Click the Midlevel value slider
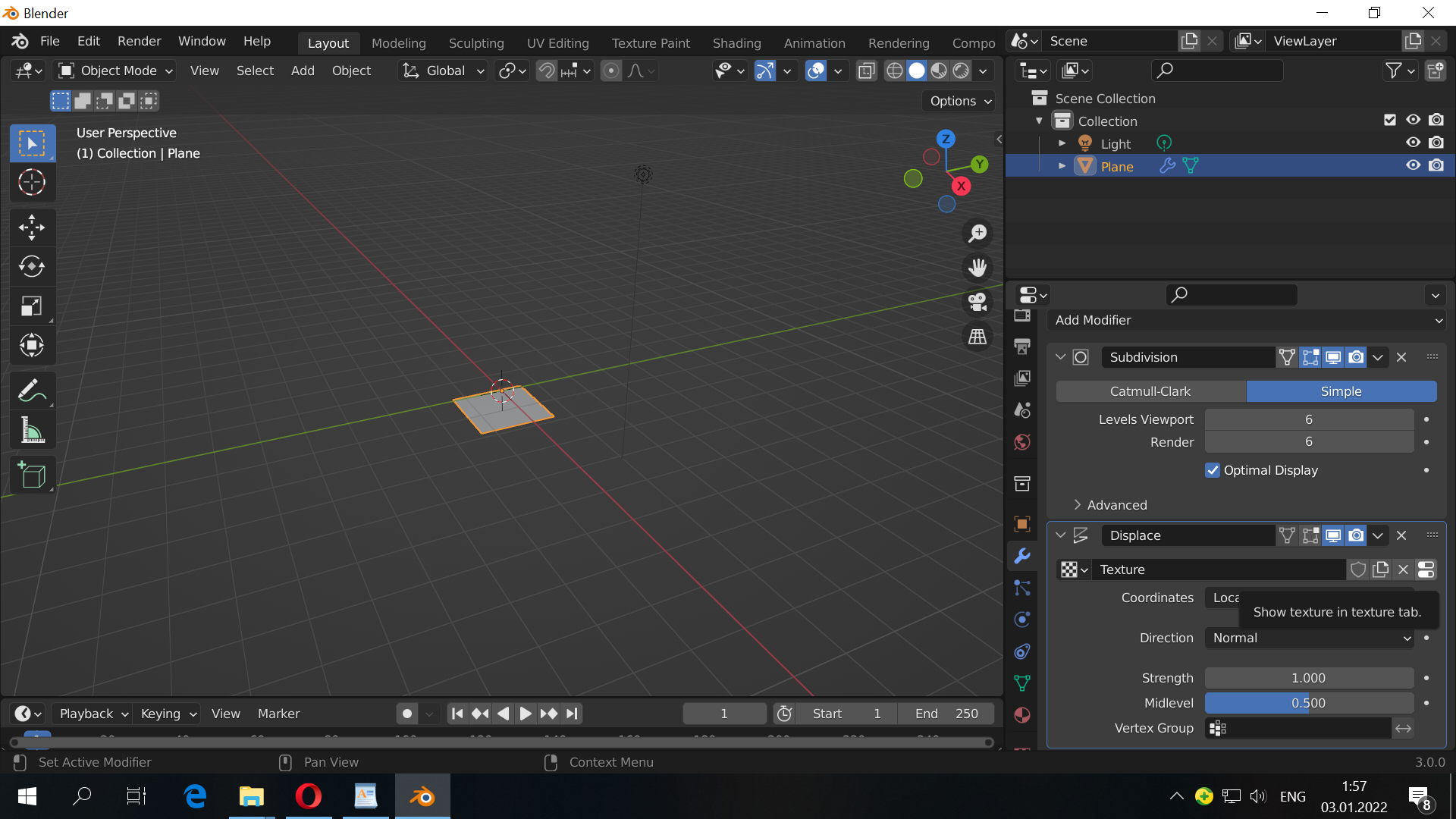The height and width of the screenshot is (819, 1456). [x=1310, y=703]
